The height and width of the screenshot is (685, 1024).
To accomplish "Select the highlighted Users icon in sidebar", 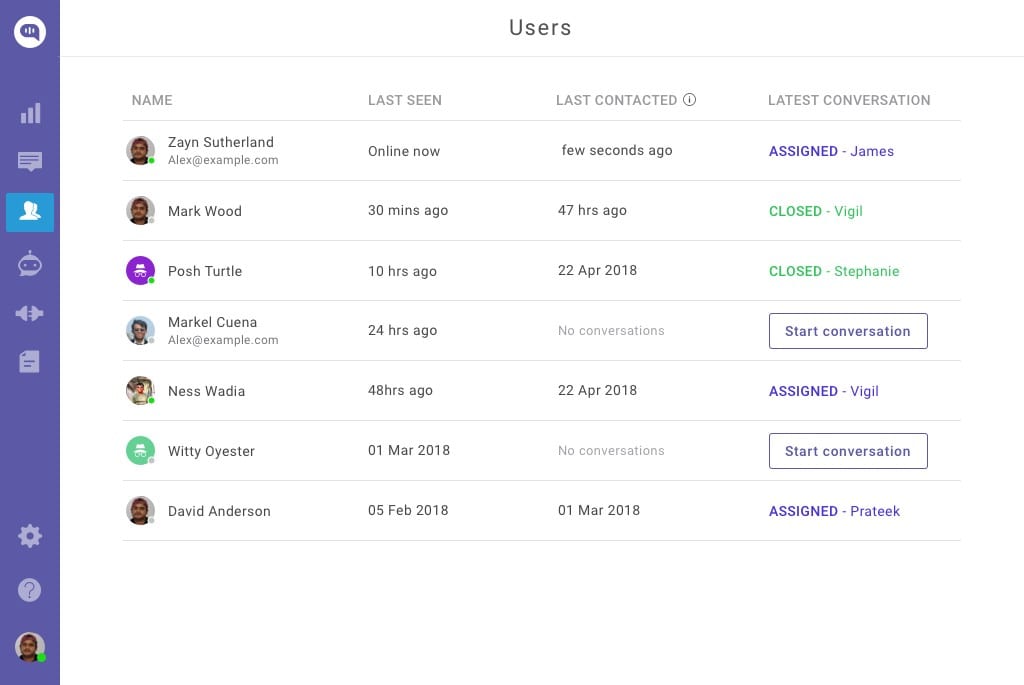I will 30,212.
